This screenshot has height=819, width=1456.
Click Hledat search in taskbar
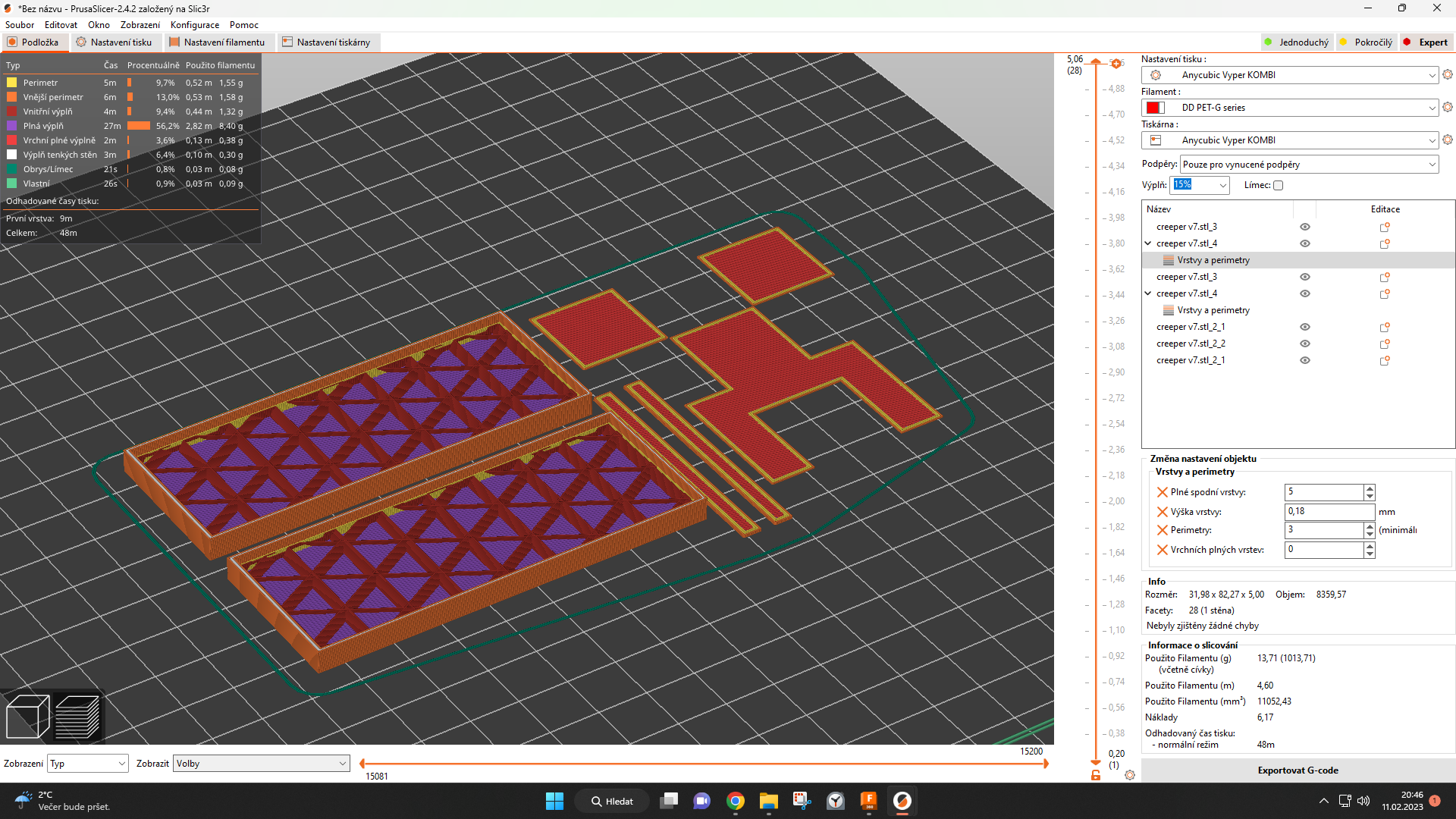coord(612,801)
